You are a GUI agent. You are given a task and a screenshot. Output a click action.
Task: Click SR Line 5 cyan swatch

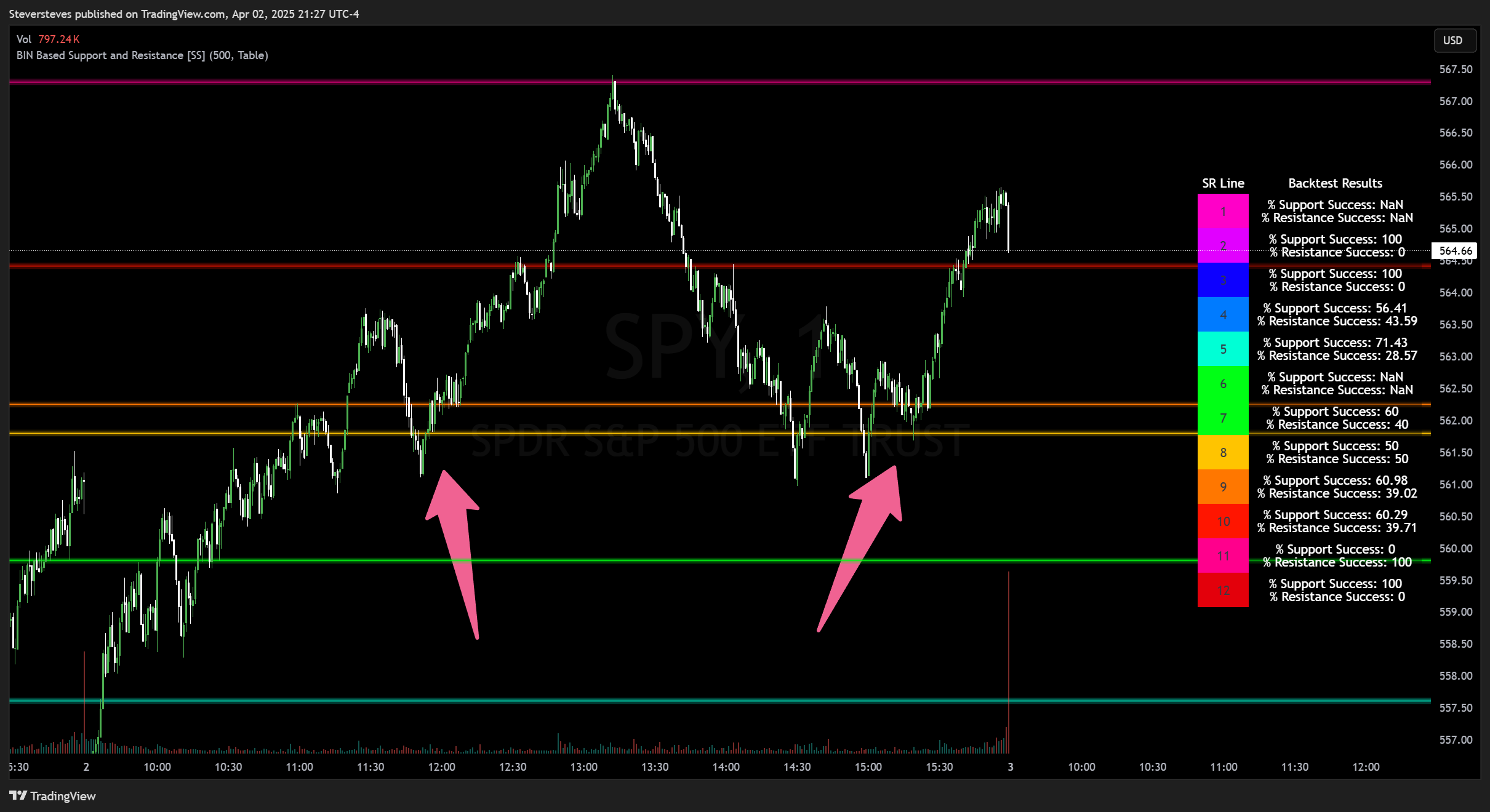click(1223, 349)
